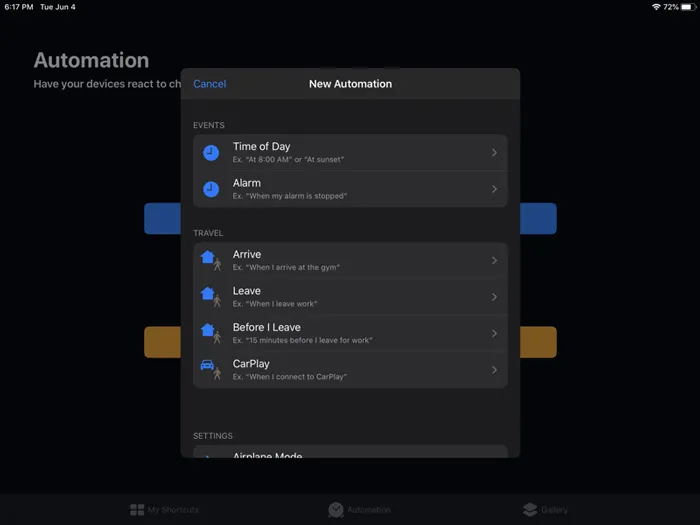Image resolution: width=700 pixels, height=525 pixels.
Task: Choose the Leave trigger label
Action: coord(247,291)
